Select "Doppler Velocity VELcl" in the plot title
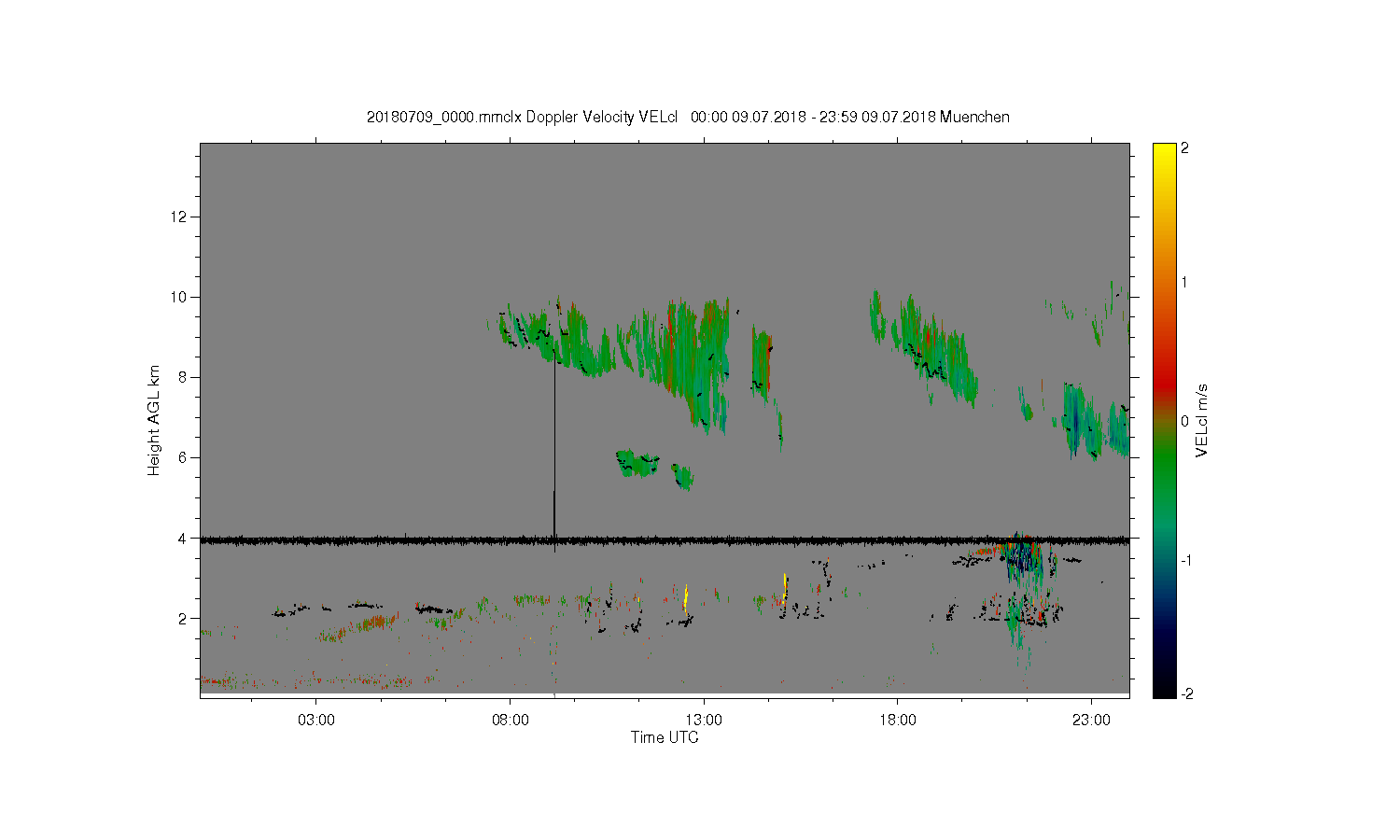The width and height of the screenshot is (1400, 840). 601,118
